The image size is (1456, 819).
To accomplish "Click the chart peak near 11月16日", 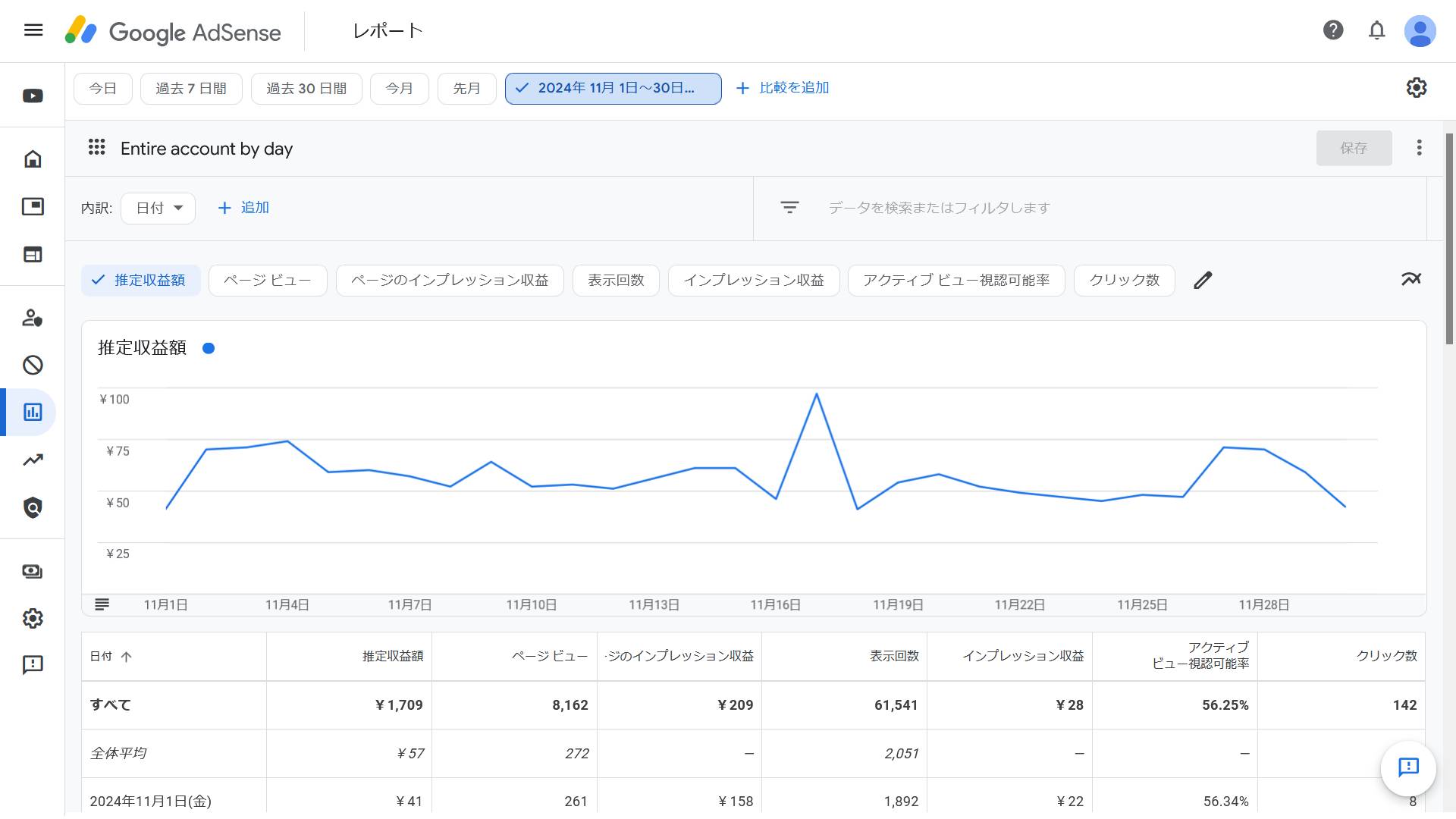I will pos(816,394).
